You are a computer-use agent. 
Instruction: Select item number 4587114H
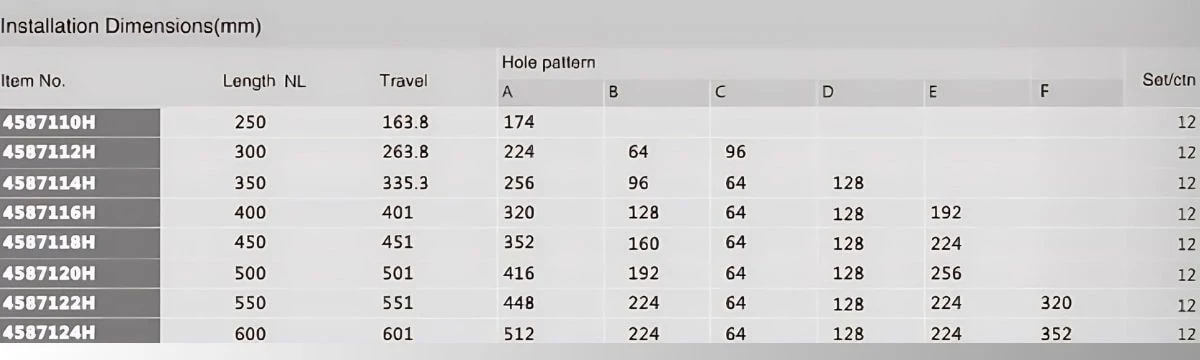coord(48,183)
